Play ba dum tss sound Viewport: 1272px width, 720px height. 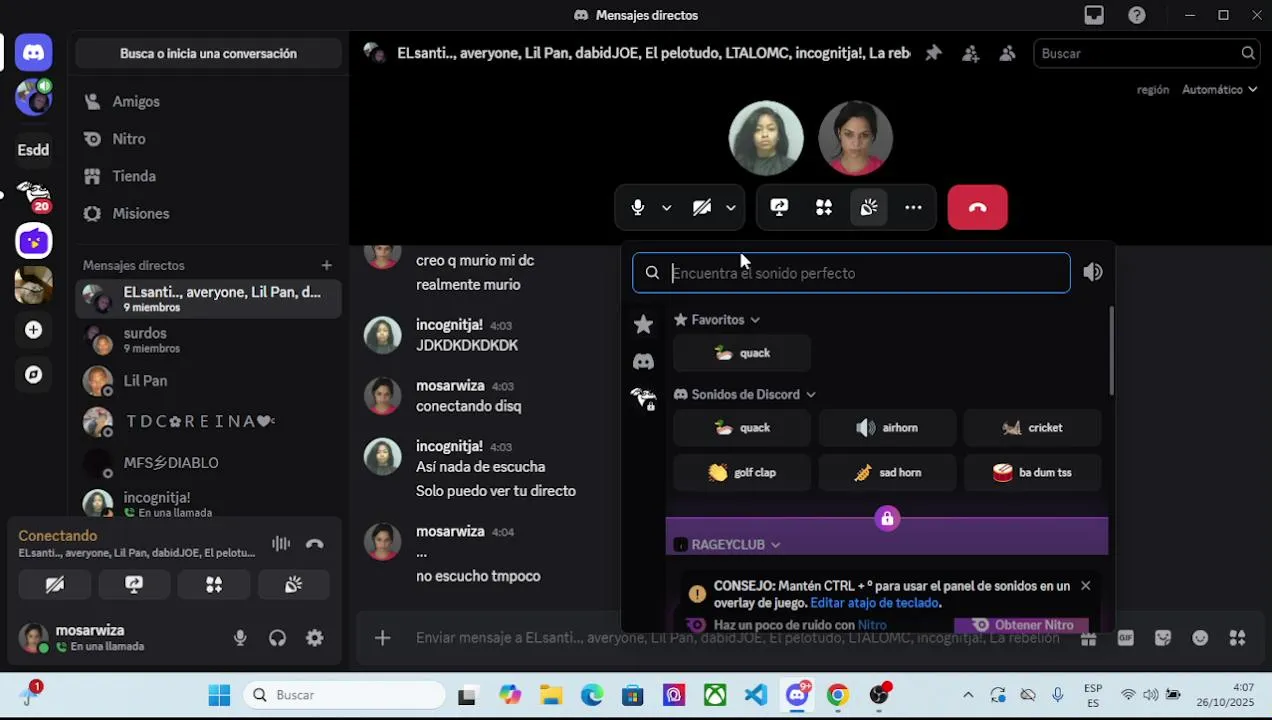pos(1032,473)
